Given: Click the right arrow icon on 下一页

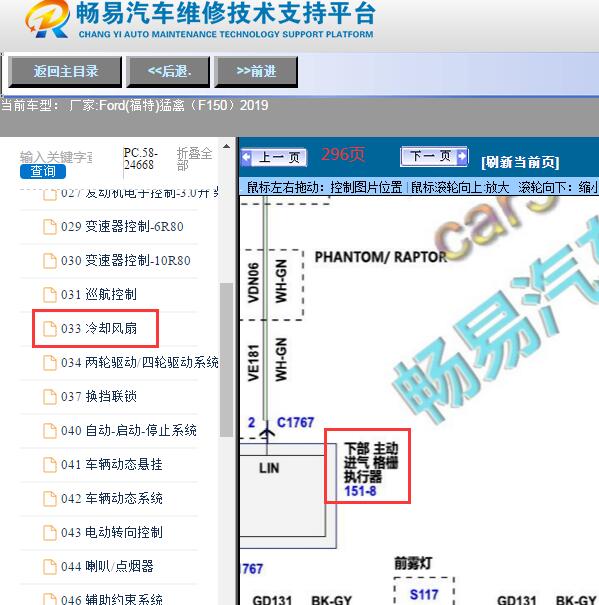Looking at the screenshot, I should pos(462,156).
